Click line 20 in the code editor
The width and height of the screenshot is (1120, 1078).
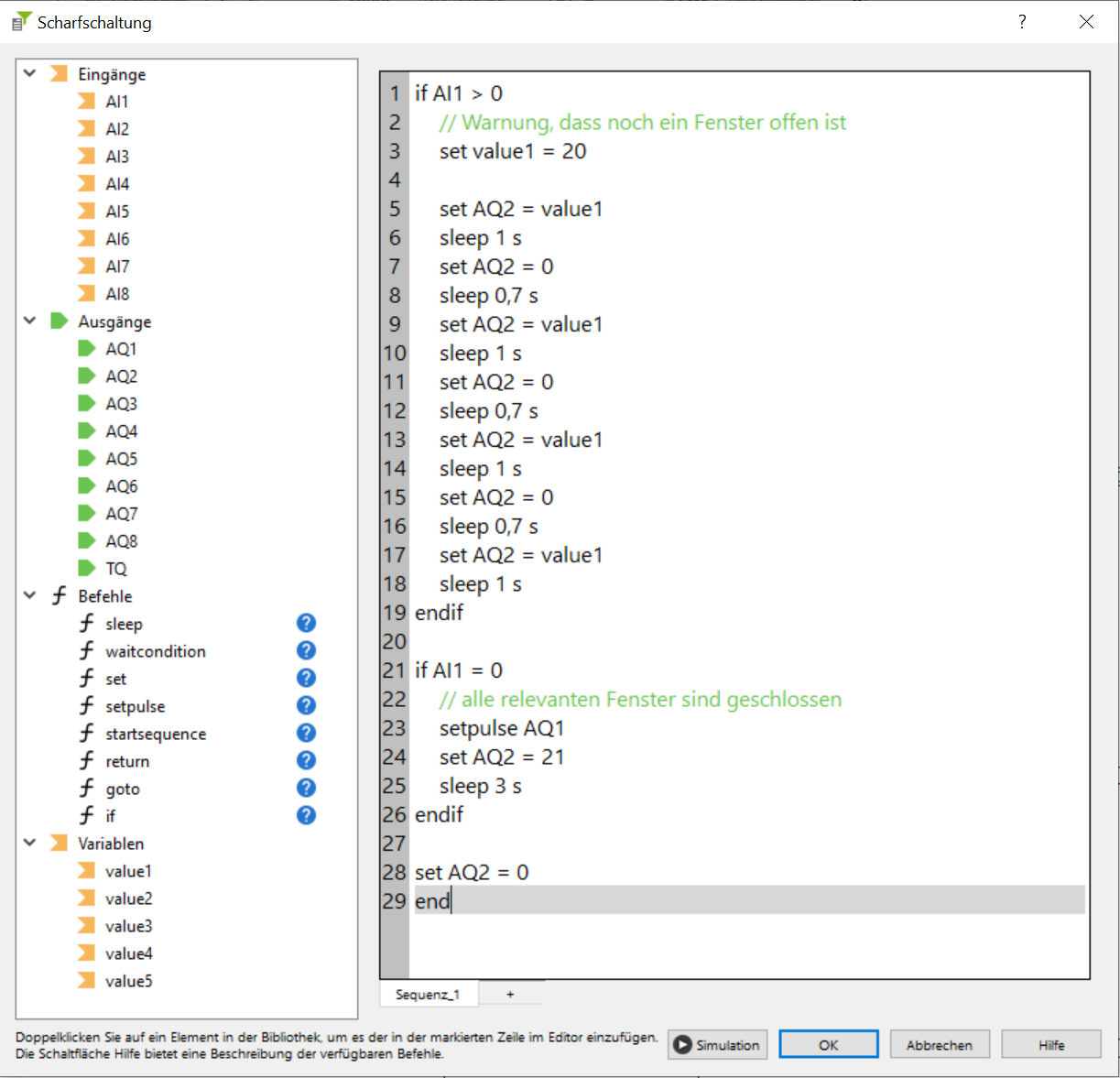click(733, 642)
